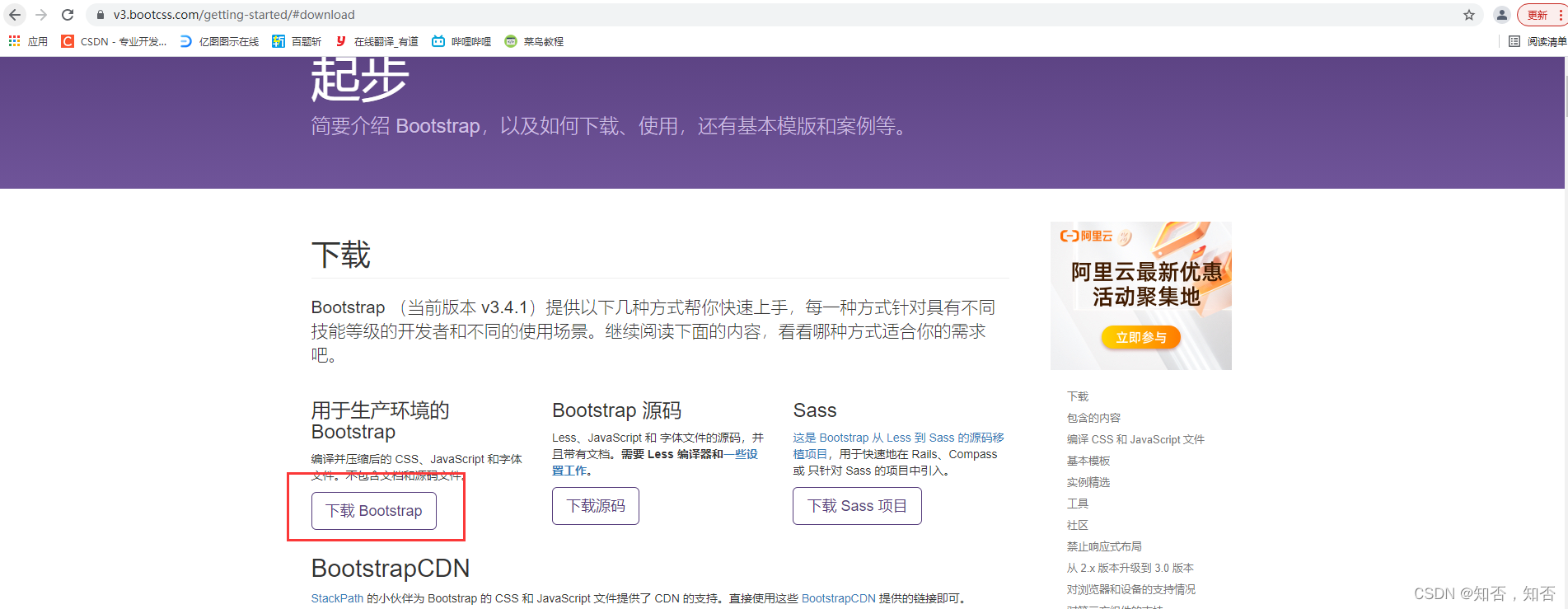Open the 应用 apps grid bookmark
This screenshot has height=609, width=1568.
click(28, 41)
